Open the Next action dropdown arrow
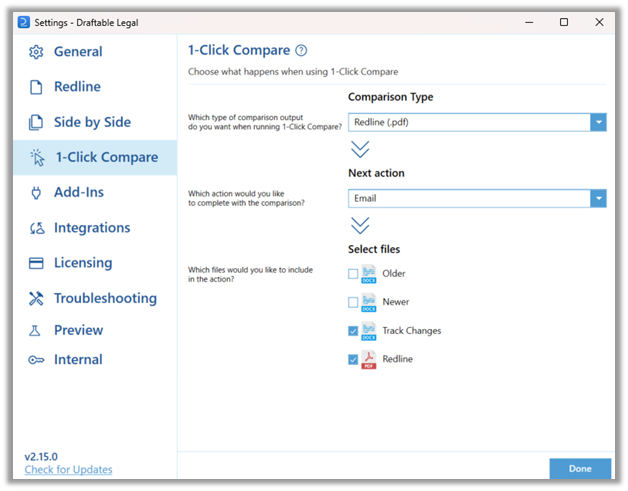628x491 pixels. pos(598,199)
